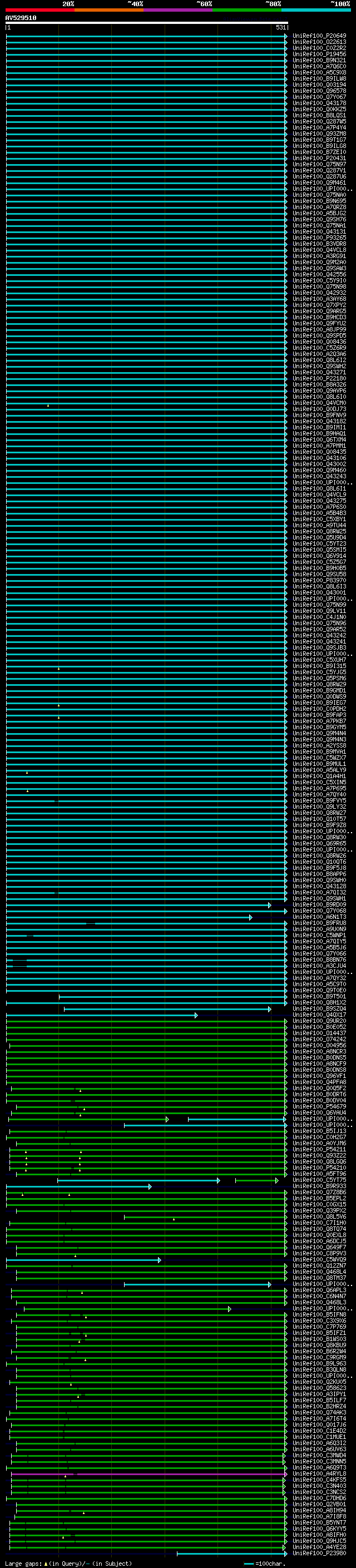
Task: Select hit label UniRef100_B9T1G7
Action: click(x=319, y=140)
